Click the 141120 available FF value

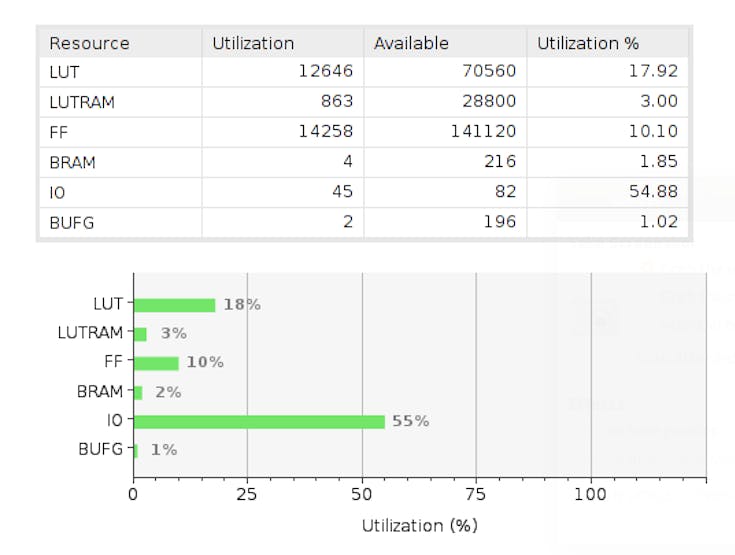[483, 131]
